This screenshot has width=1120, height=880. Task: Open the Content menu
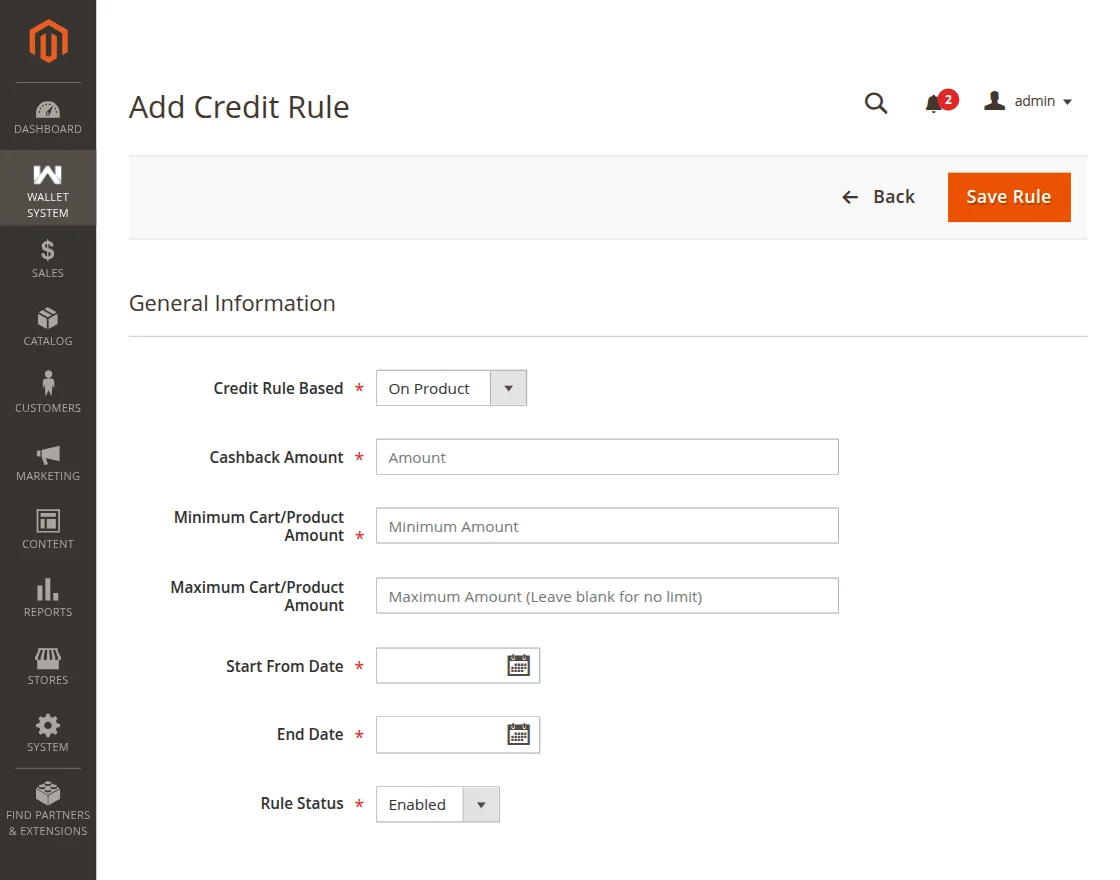pos(48,530)
